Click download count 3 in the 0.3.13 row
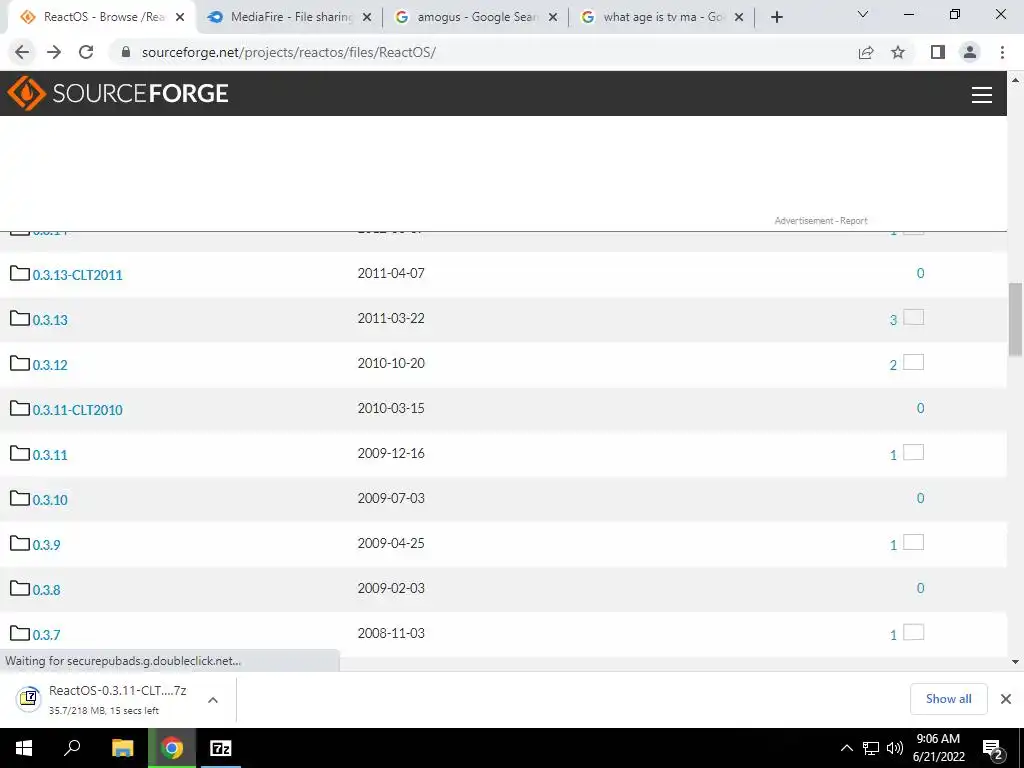Screen dimensions: 1024x768 893,320
